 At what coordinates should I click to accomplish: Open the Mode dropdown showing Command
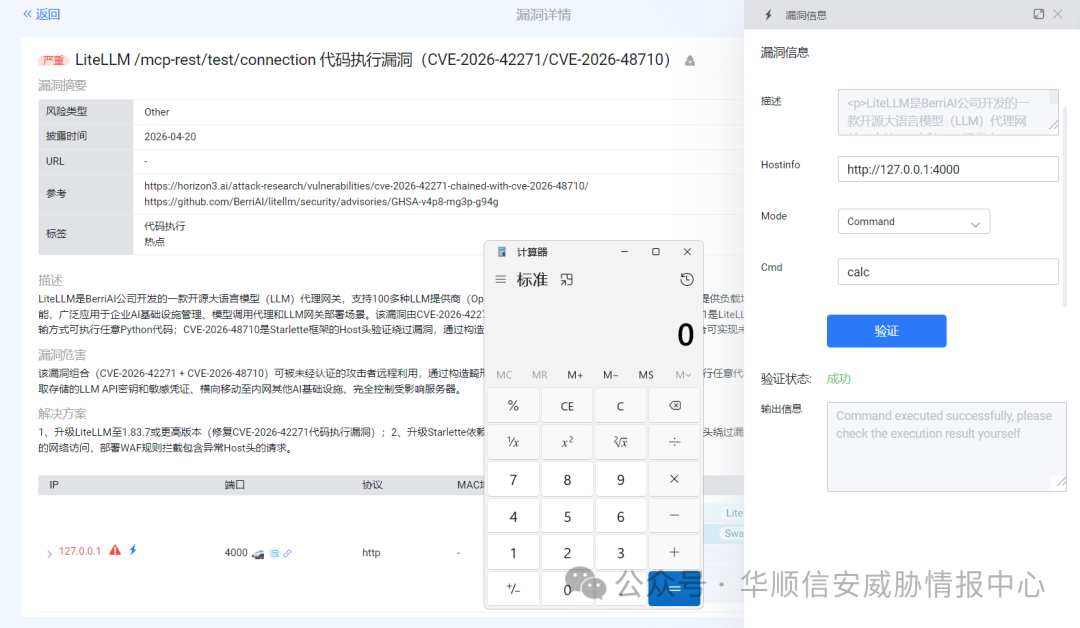pyautogui.click(x=914, y=222)
